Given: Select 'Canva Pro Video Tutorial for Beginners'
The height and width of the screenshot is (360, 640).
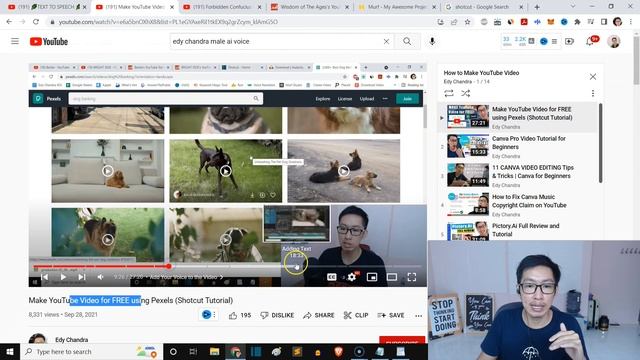Looking at the screenshot, I should (x=517, y=147).
